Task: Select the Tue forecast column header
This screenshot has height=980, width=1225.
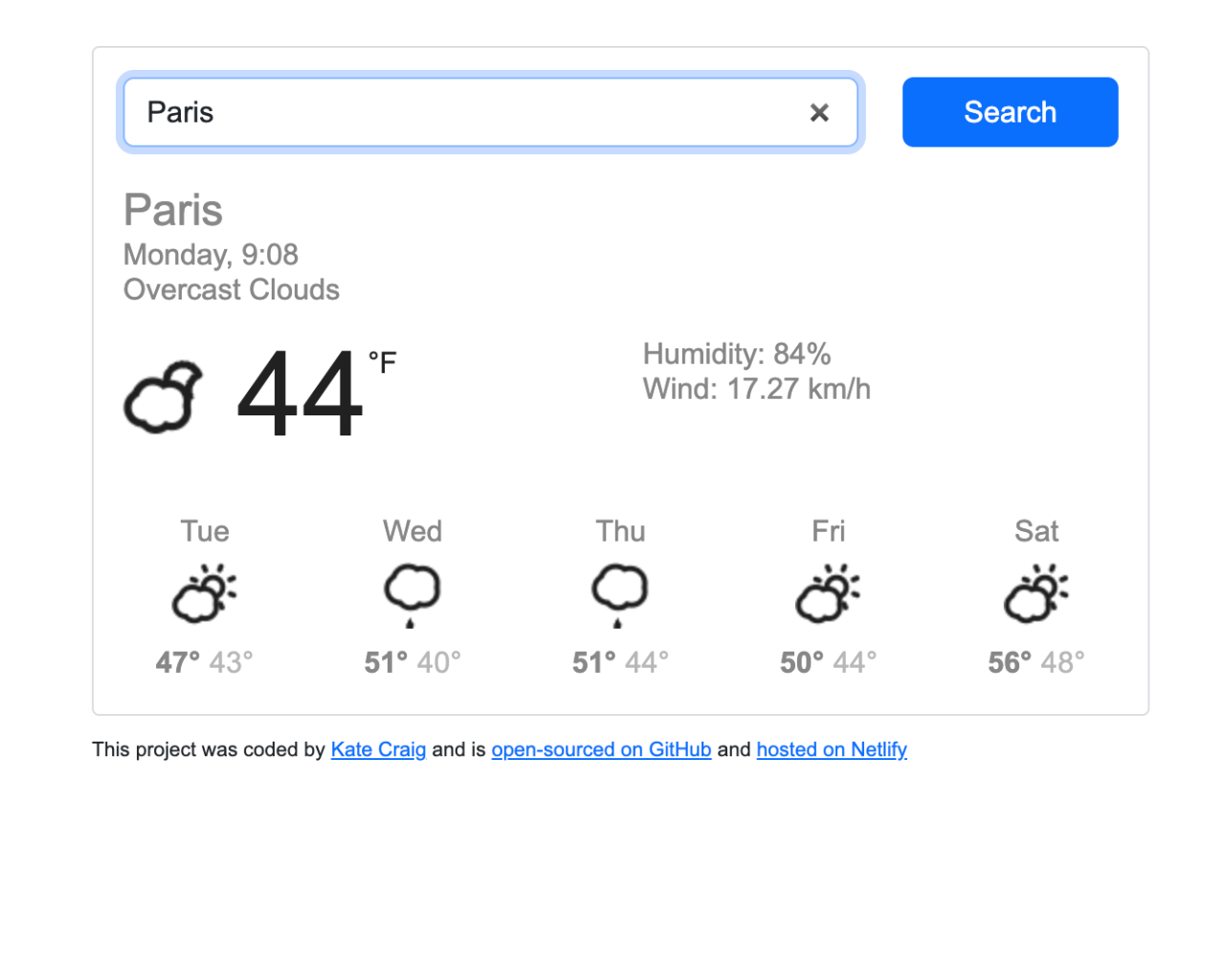Action: [x=204, y=531]
